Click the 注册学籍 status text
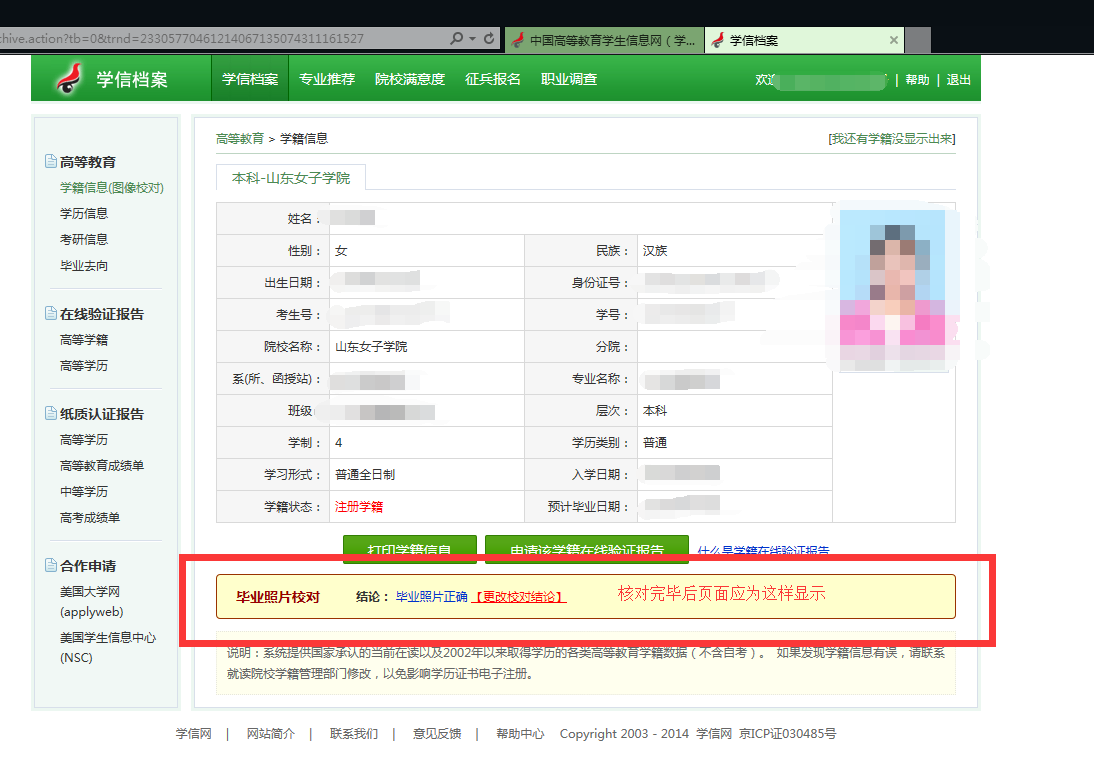1094x784 pixels. tap(359, 506)
